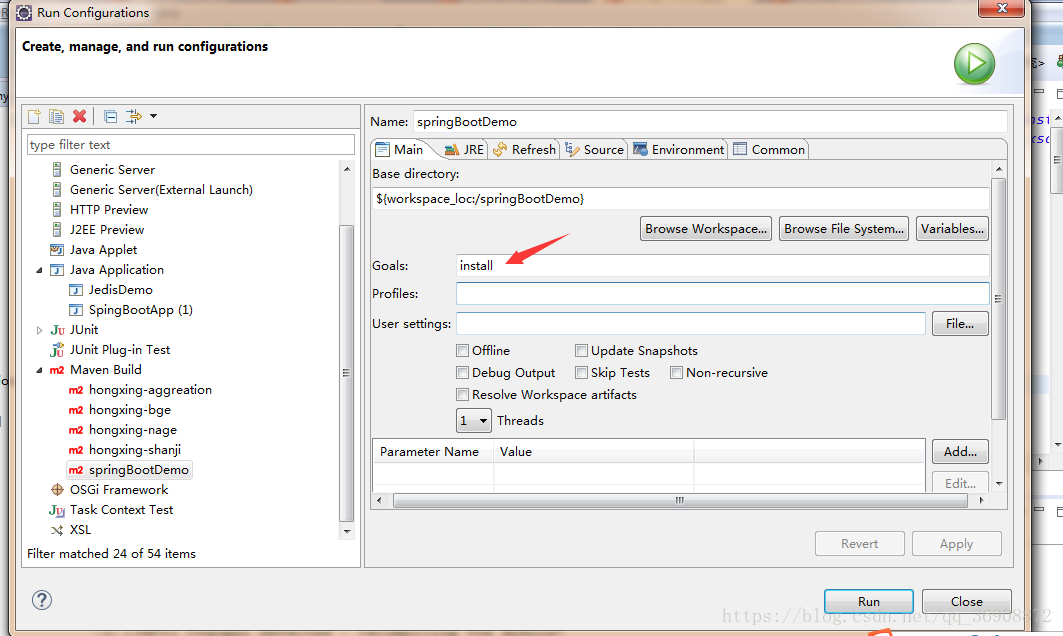Click the type filter text field

point(190,144)
